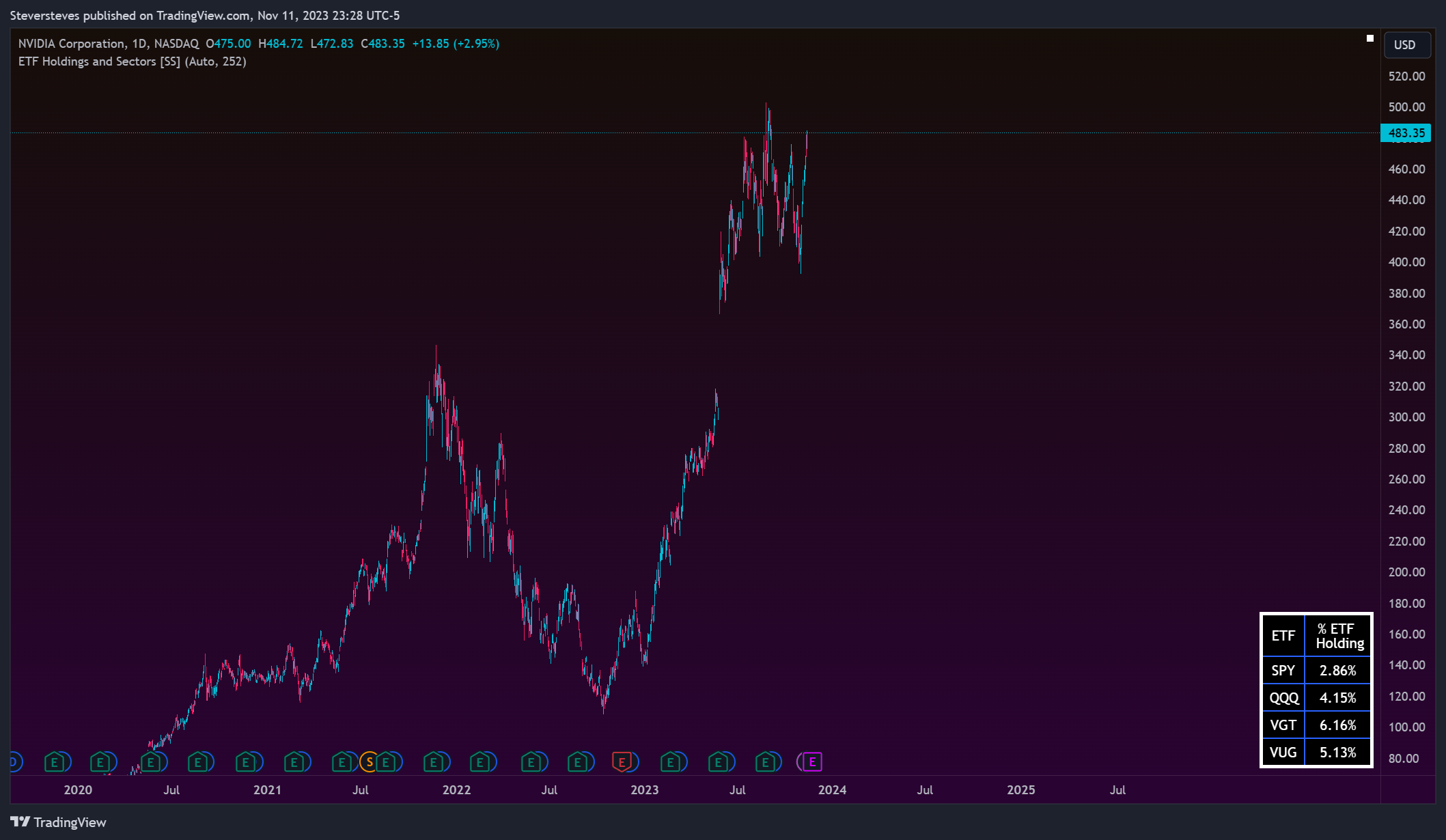Click the orange S split marker
Screen dimensions: 1446x840
coord(370,761)
